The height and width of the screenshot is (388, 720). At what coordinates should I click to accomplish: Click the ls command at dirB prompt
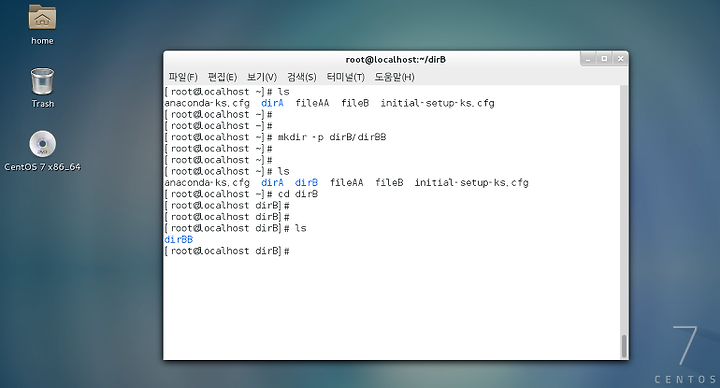(x=300, y=228)
